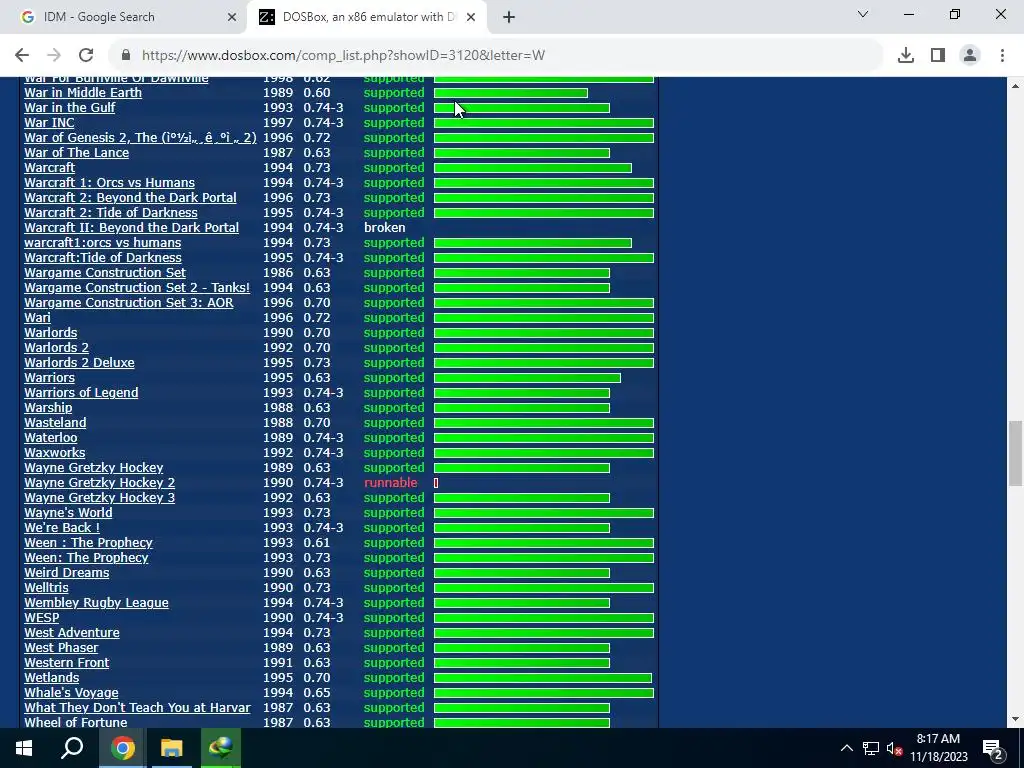Open Wembley Rugby League link
Screen dimensions: 1024x768
pyautogui.click(x=96, y=603)
